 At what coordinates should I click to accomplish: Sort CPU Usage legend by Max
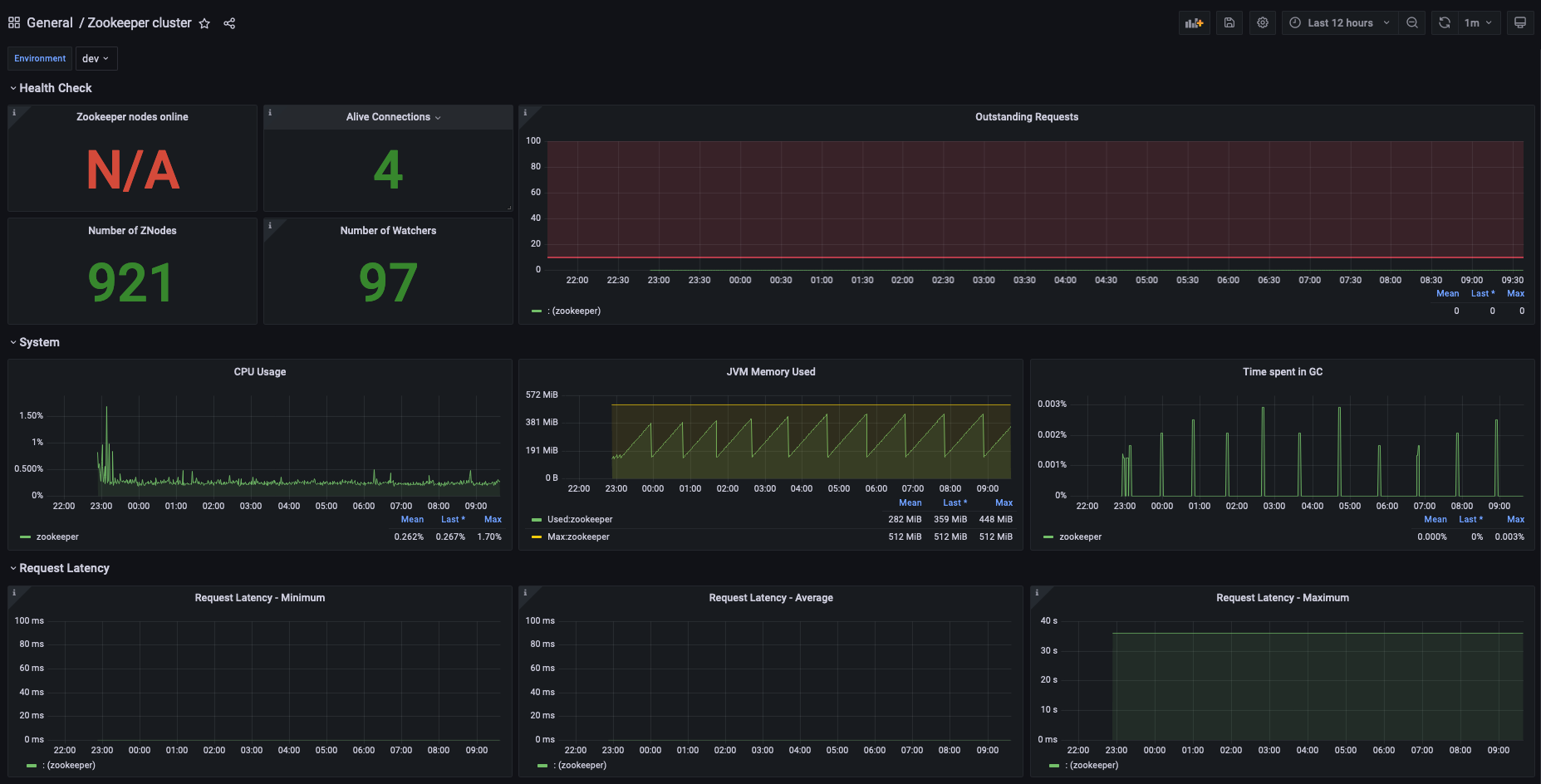coord(493,520)
